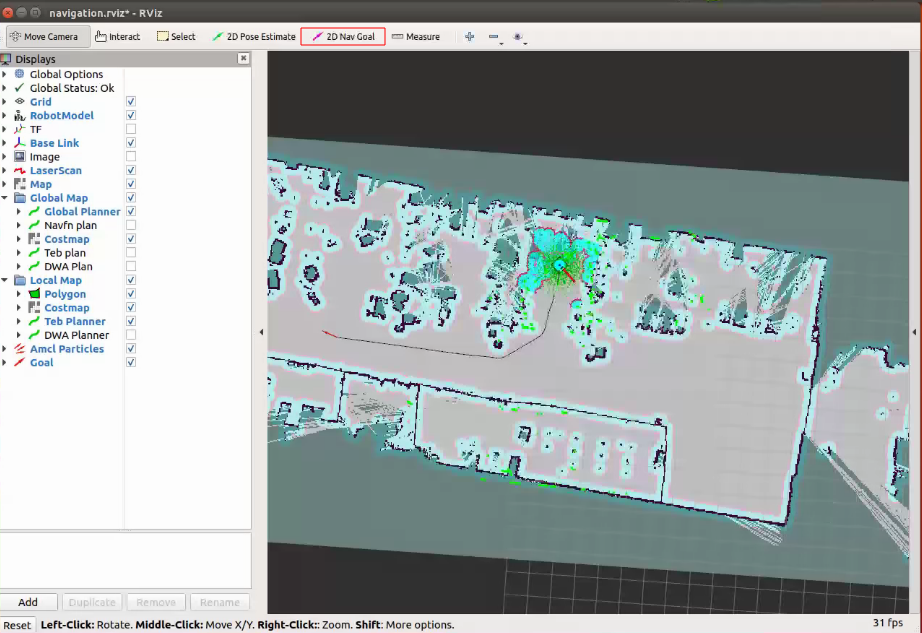Click the Image display icon
The height and width of the screenshot is (633, 922).
pyautogui.click(x=19, y=156)
